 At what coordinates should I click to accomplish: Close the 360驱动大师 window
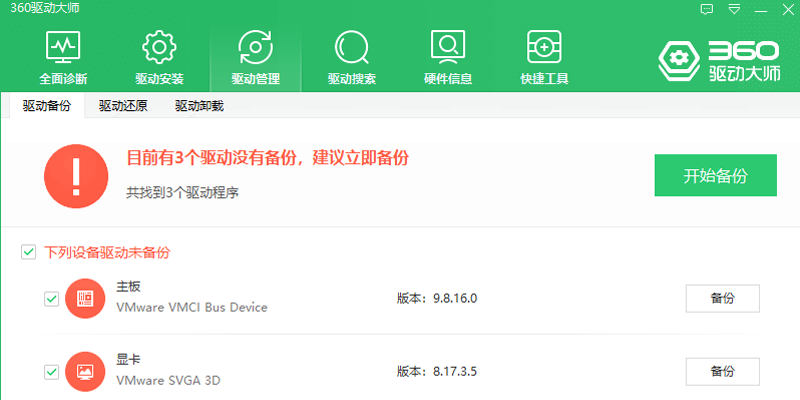point(788,9)
